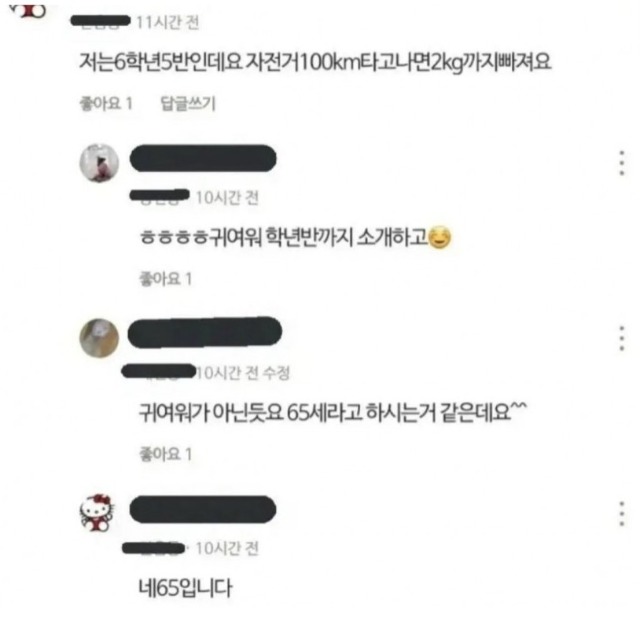Select the 자전거100km comment text
The height and width of the screenshot is (617, 640).
[x=315, y=62]
